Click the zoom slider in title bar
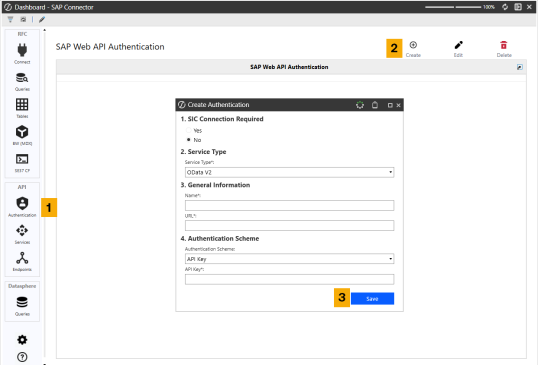Screen dimensions: 538x365 click(453, 7)
